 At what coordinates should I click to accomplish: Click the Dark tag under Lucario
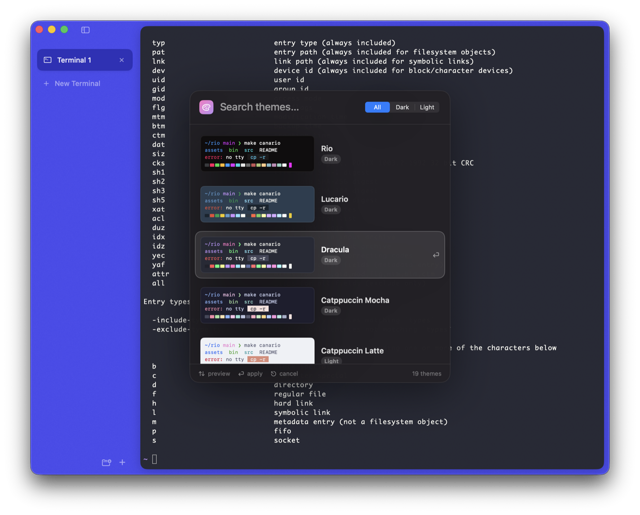331,210
